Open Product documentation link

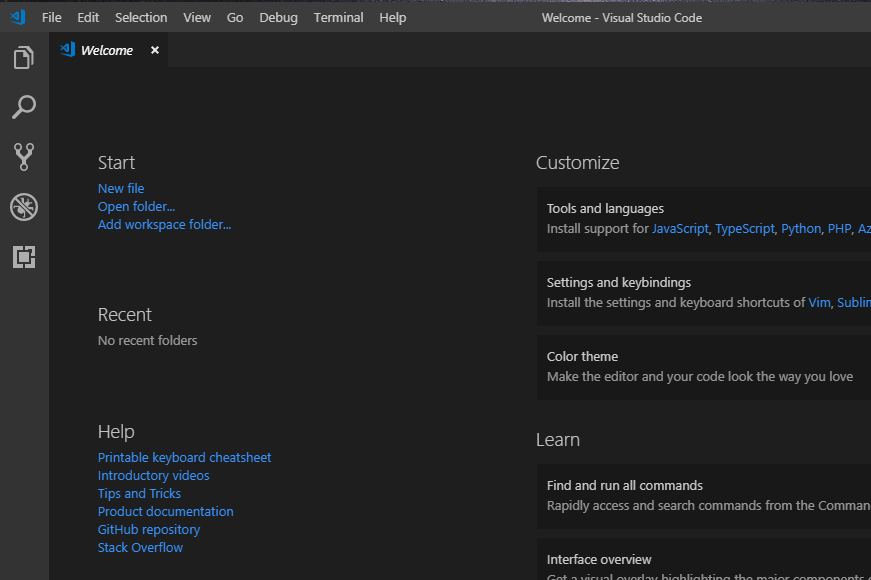tap(166, 511)
